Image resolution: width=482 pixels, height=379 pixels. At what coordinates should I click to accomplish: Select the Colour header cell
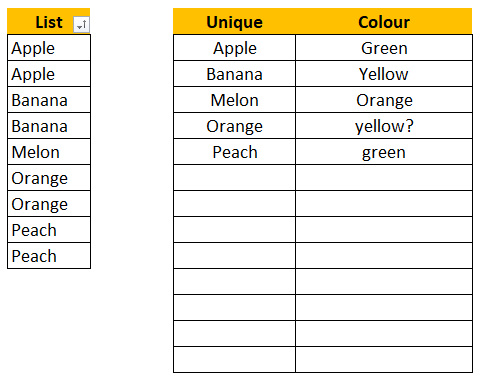(x=384, y=21)
